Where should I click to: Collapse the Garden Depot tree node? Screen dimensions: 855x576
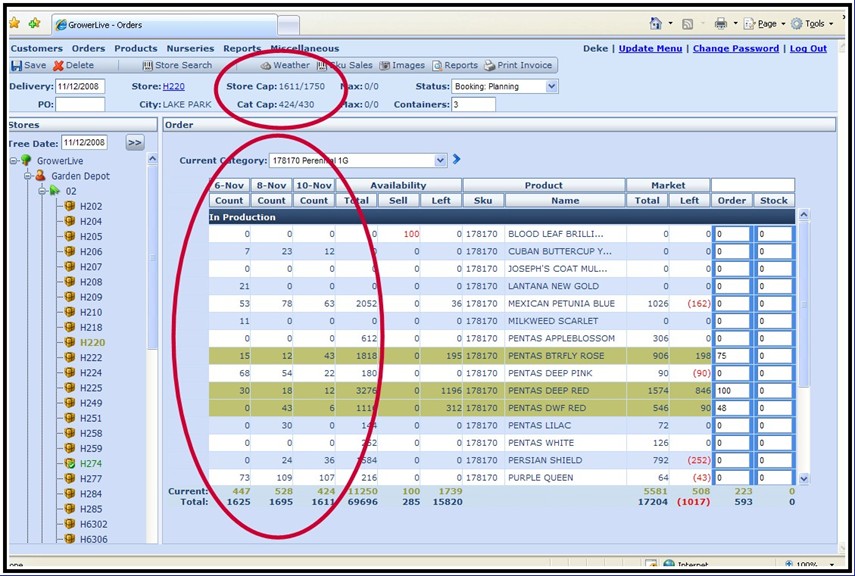pos(27,176)
